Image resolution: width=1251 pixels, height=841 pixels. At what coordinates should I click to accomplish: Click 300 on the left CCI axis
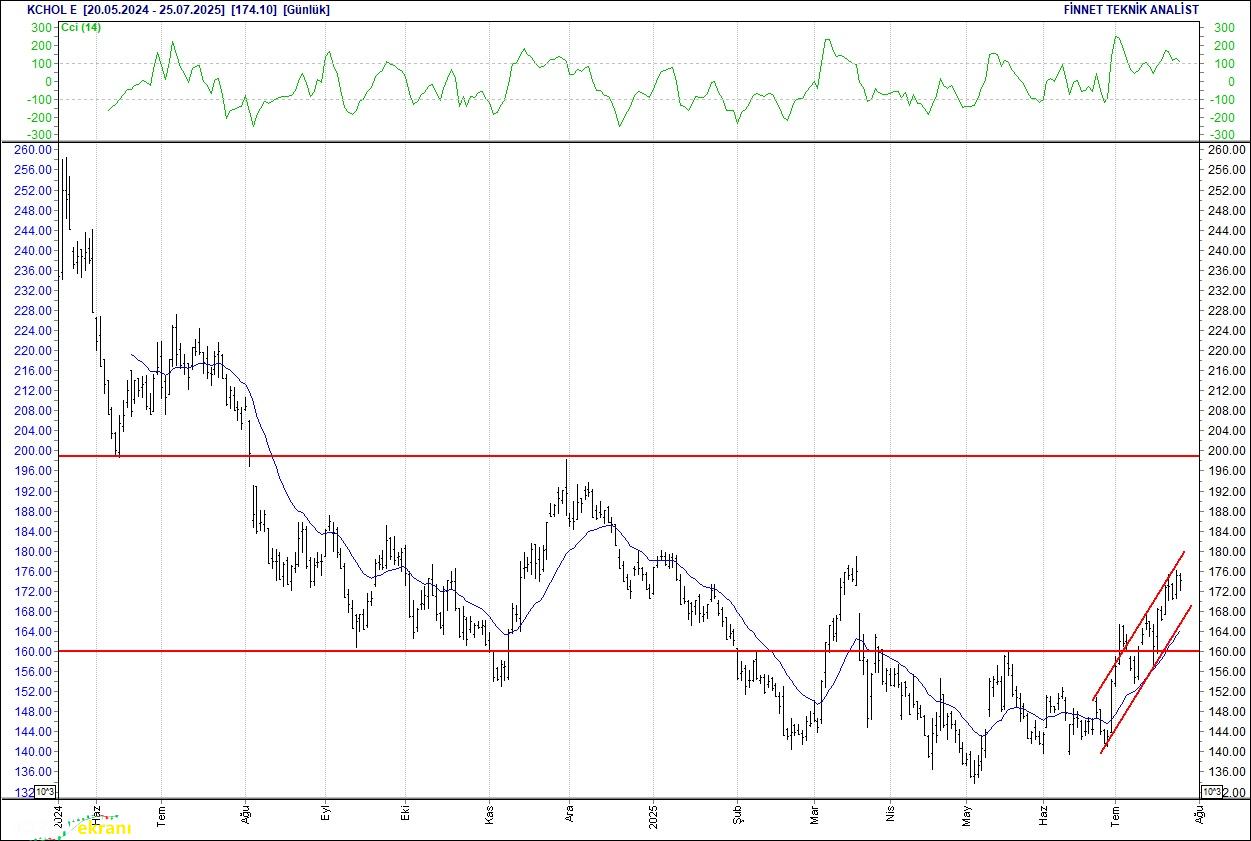[43, 28]
